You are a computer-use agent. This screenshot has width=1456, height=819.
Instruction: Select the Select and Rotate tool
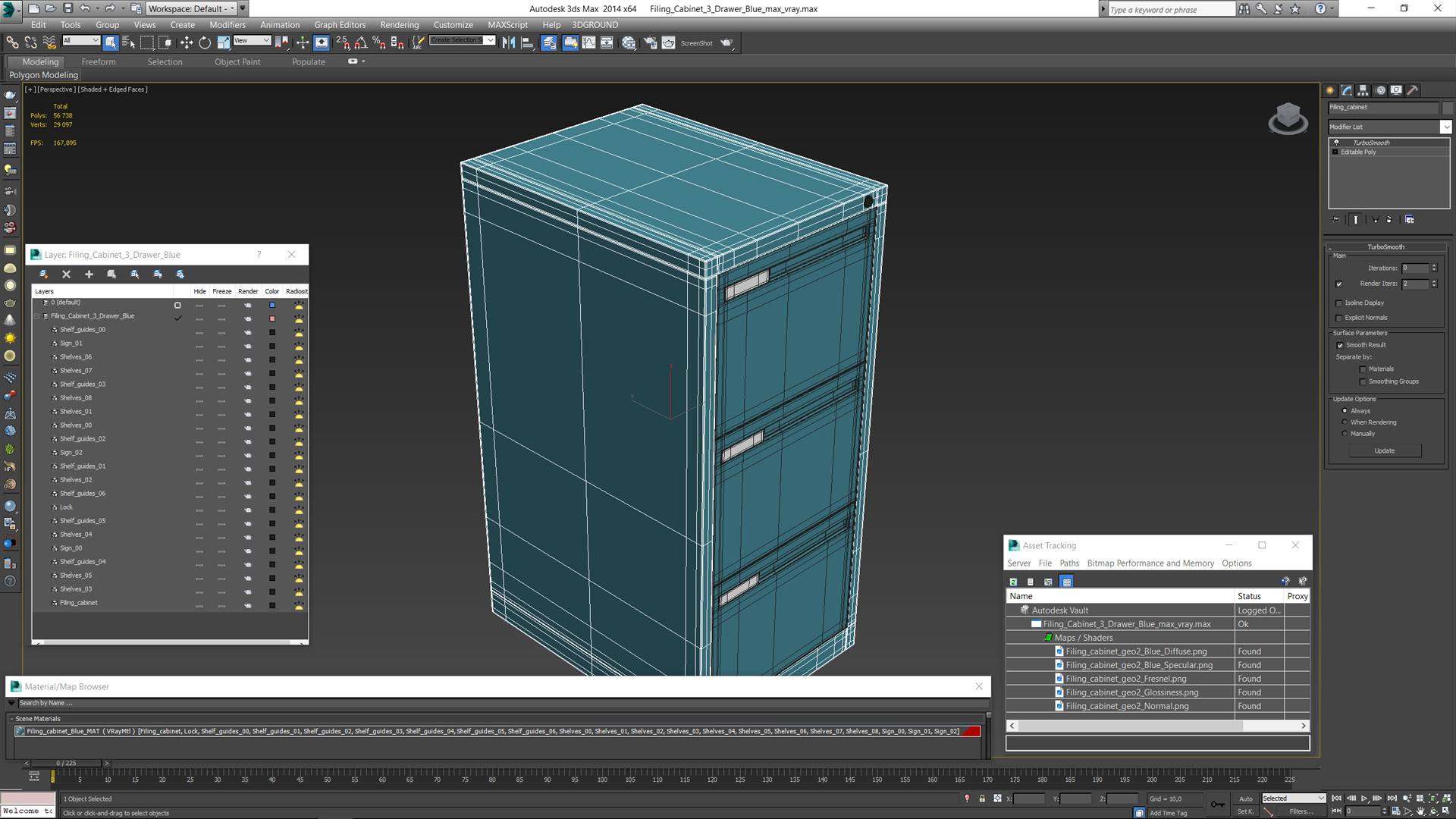(x=205, y=43)
